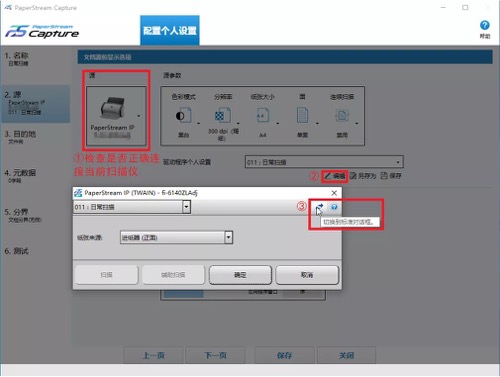Click the 辅助扫描 button
The image size is (500, 377).
pyautogui.click(x=173, y=275)
